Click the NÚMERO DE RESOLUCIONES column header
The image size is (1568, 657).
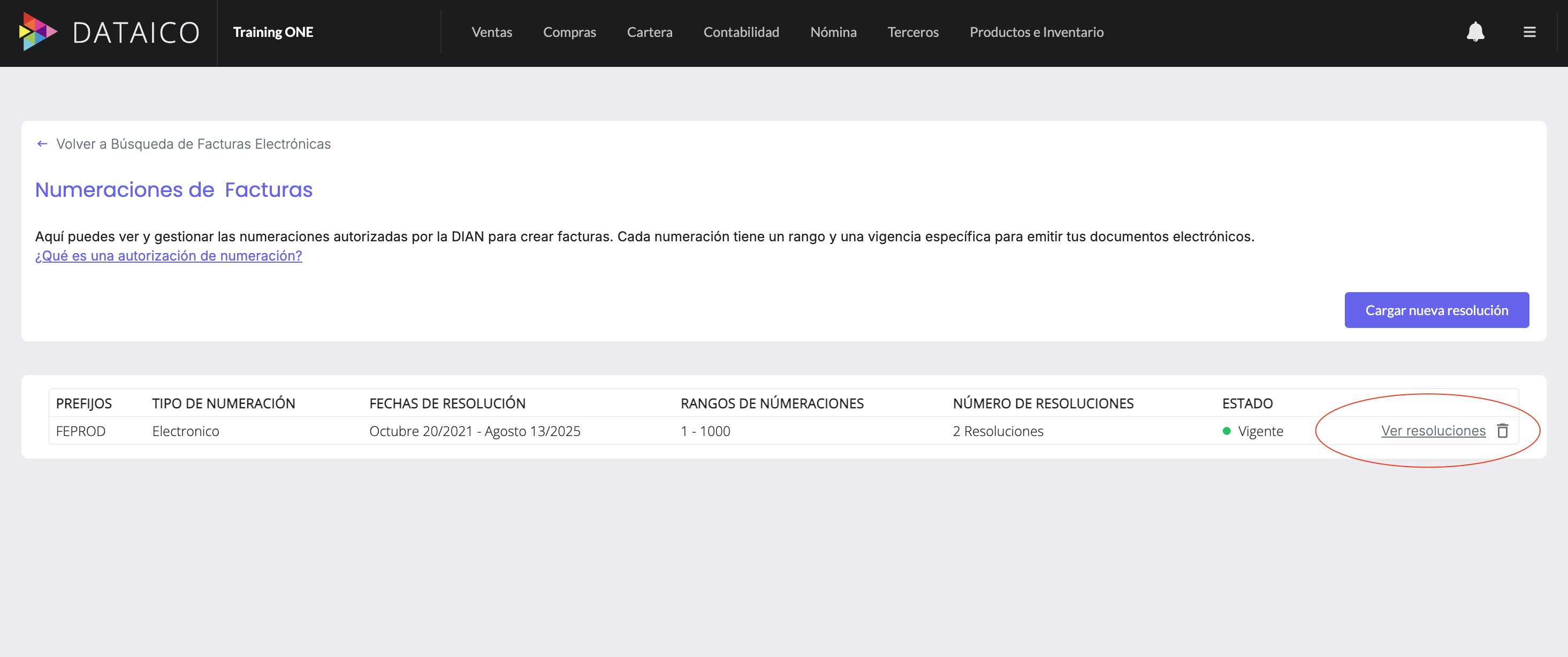coord(1042,403)
